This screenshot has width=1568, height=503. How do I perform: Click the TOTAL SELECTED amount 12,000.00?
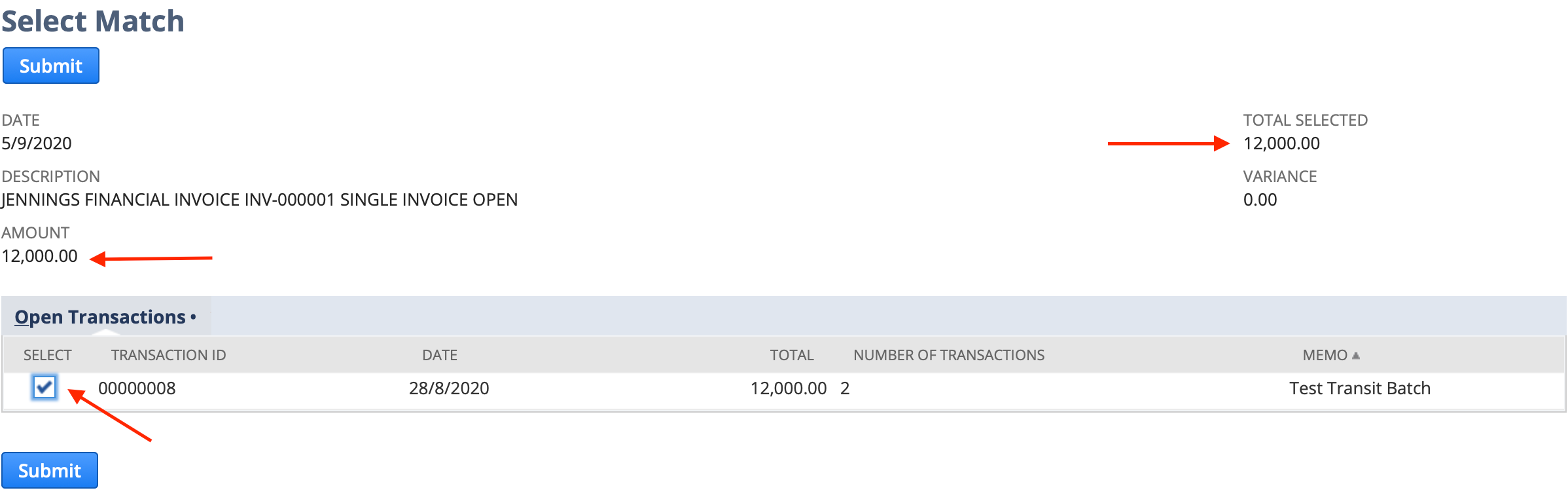click(1280, 143)
